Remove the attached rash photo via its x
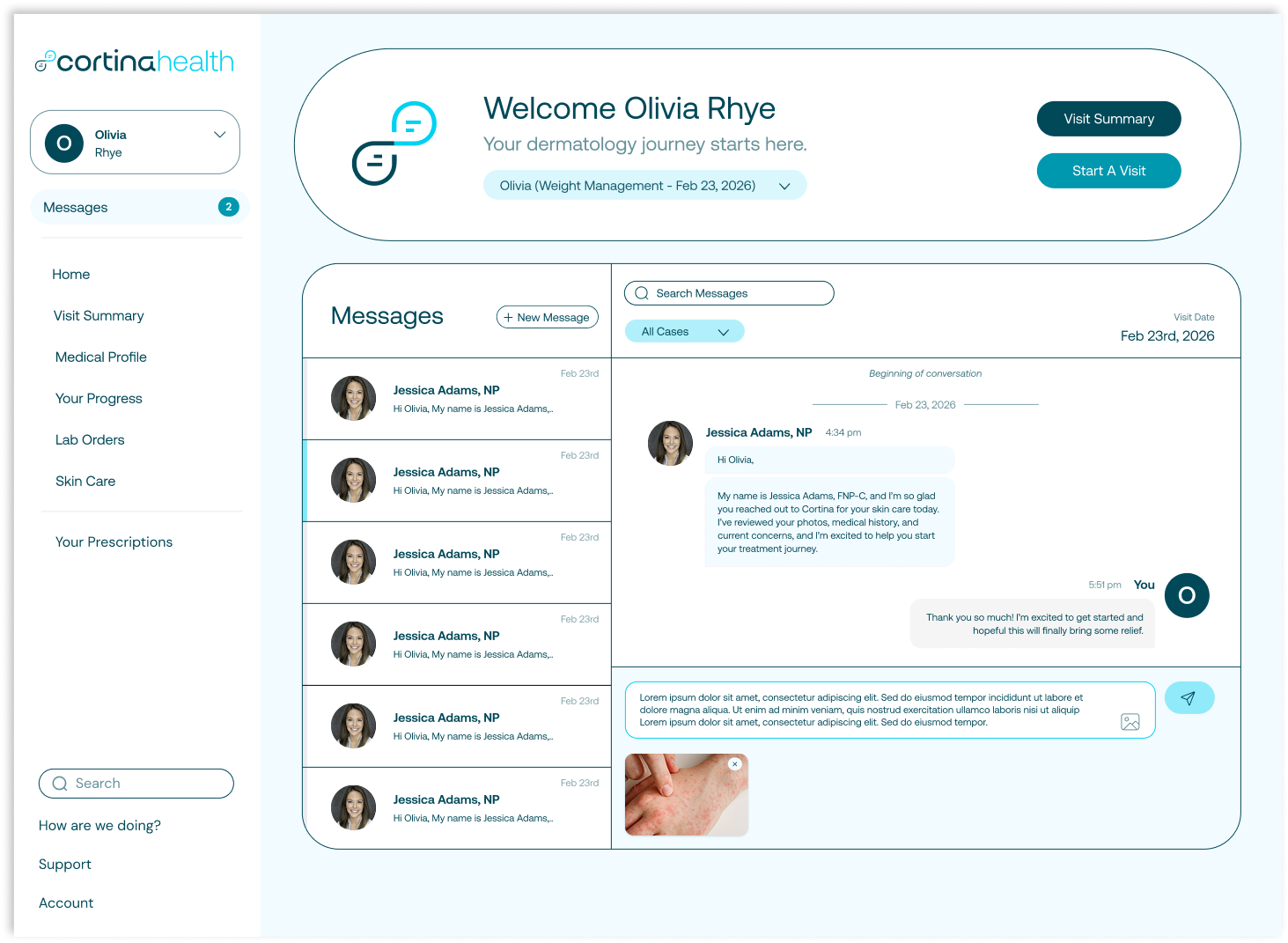 click(735, 764)
